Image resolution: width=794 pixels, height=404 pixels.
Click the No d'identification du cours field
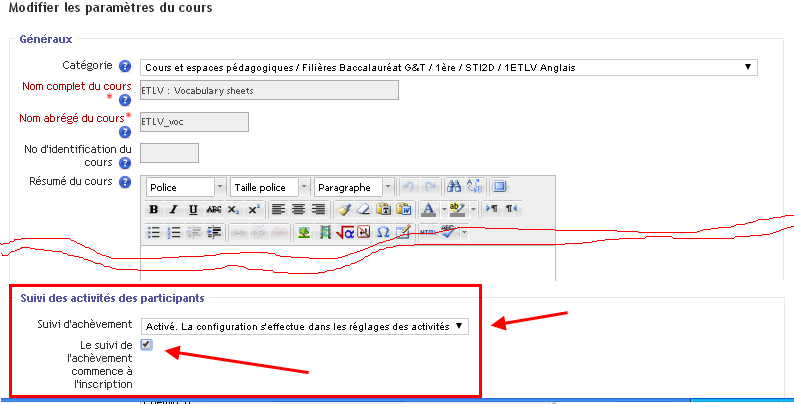point(169,153)
